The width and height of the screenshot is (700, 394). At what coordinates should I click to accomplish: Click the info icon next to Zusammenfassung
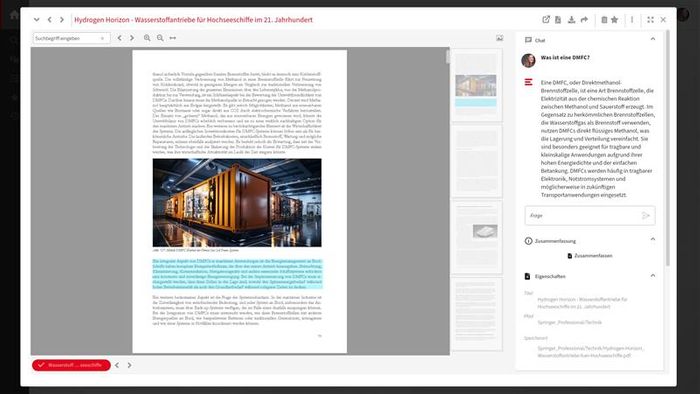(528, 241)
